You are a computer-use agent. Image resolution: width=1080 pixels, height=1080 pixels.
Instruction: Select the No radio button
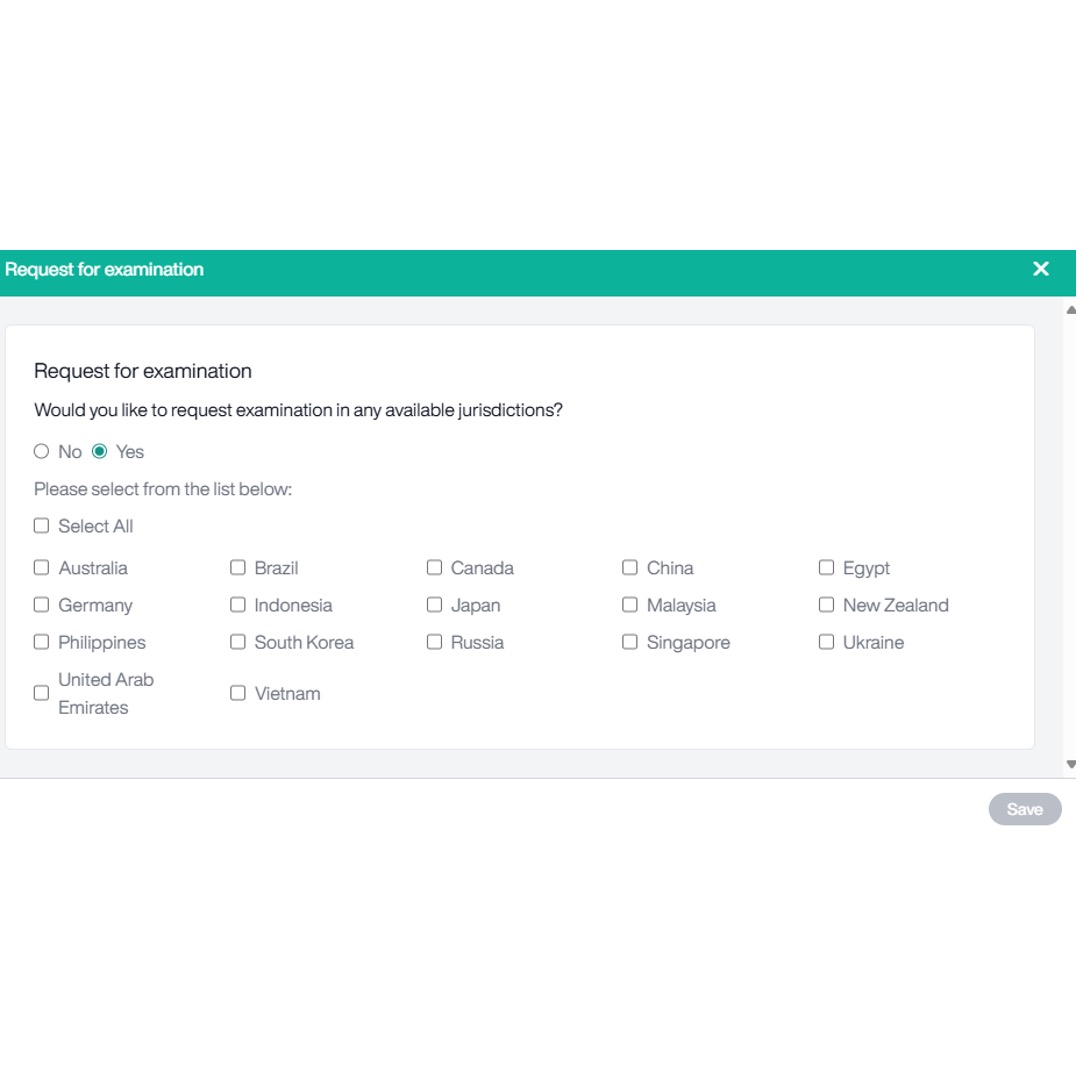pos(41,451)
